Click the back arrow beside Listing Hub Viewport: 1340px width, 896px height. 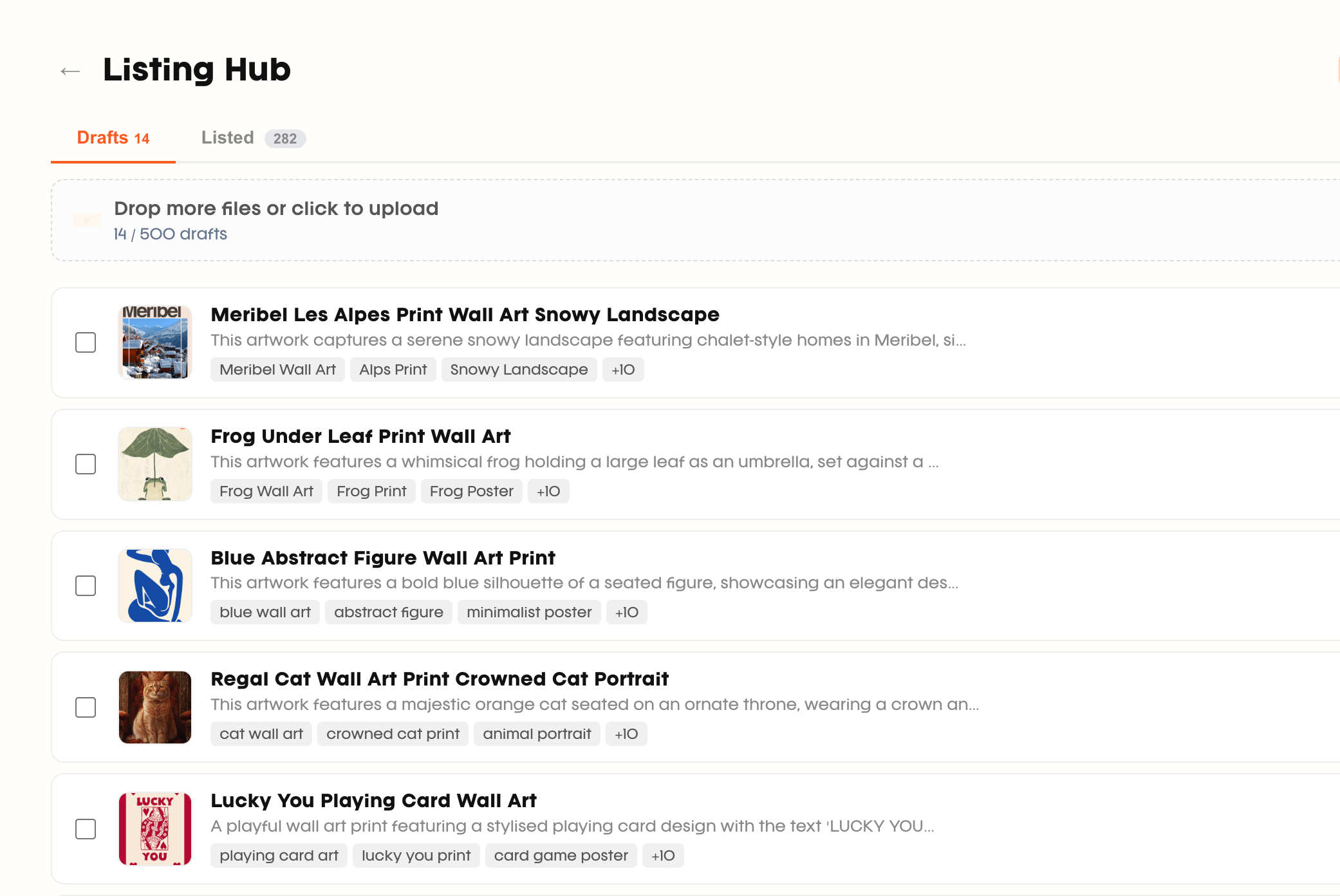tap(70, 71)
